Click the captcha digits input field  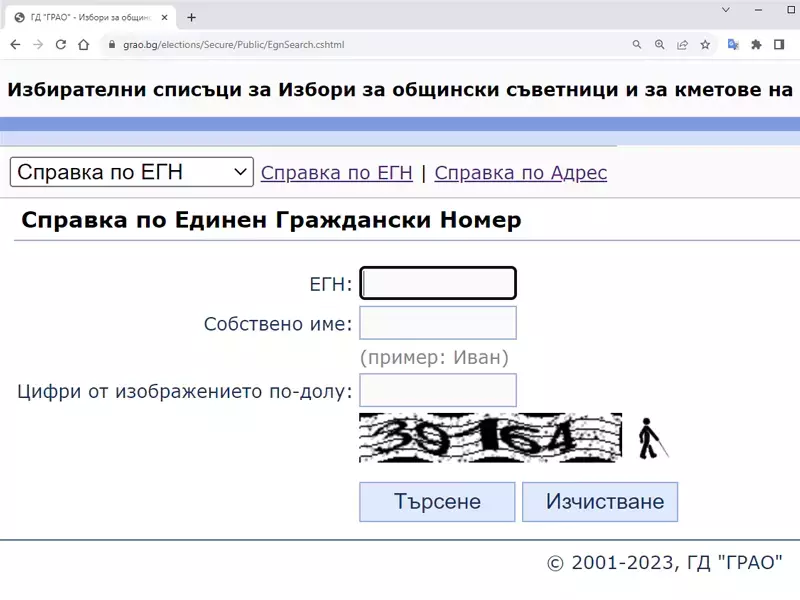[x=438, y=390]
